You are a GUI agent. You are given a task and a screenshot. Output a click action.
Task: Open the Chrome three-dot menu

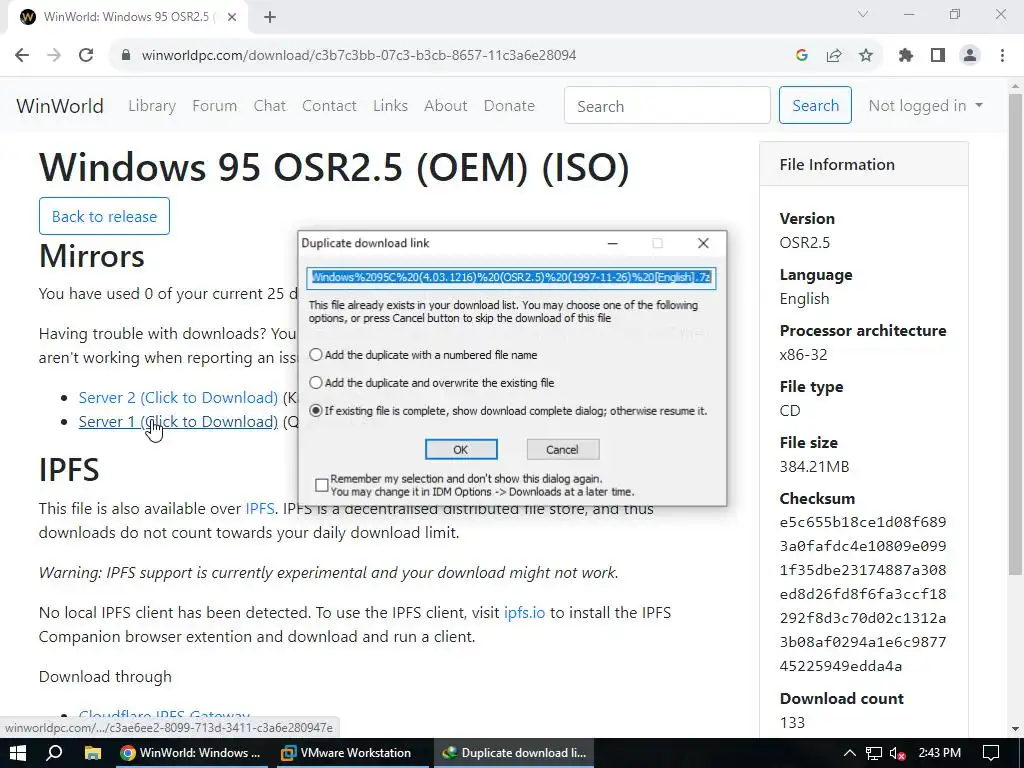1002,56
